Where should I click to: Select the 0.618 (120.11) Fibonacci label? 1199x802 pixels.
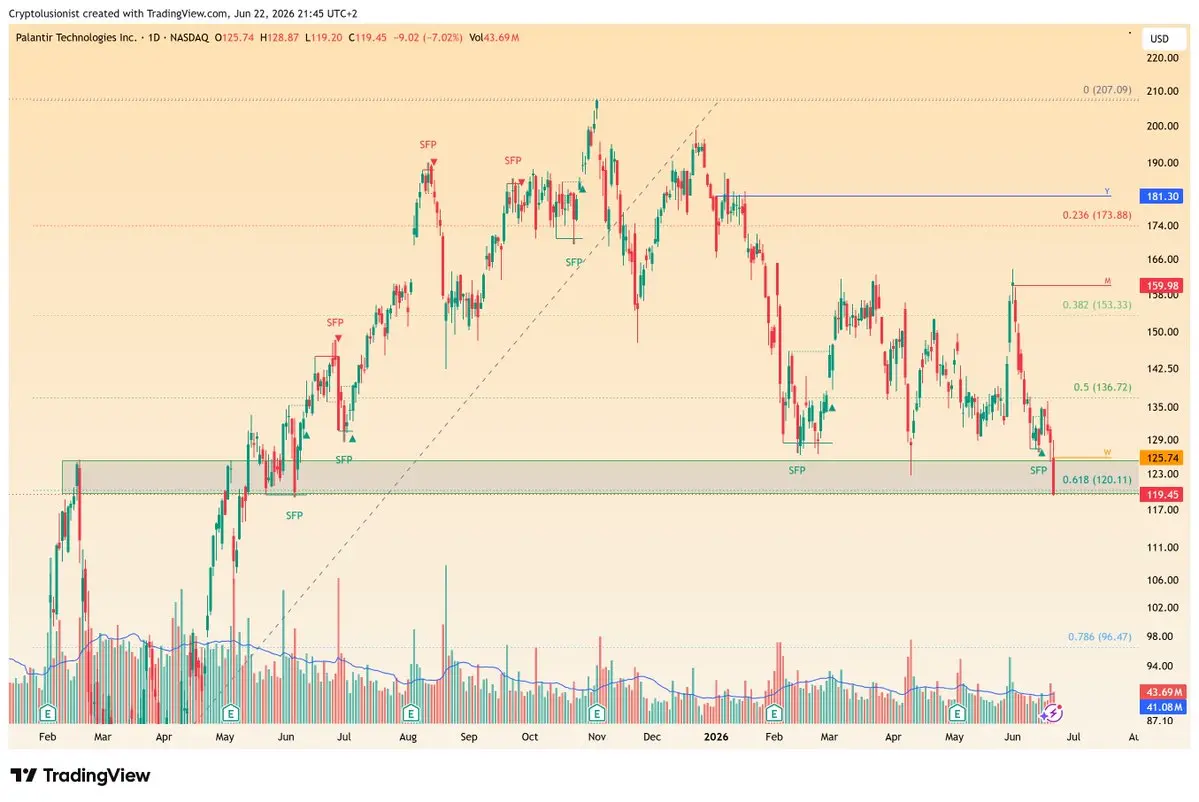[1097, 479]
